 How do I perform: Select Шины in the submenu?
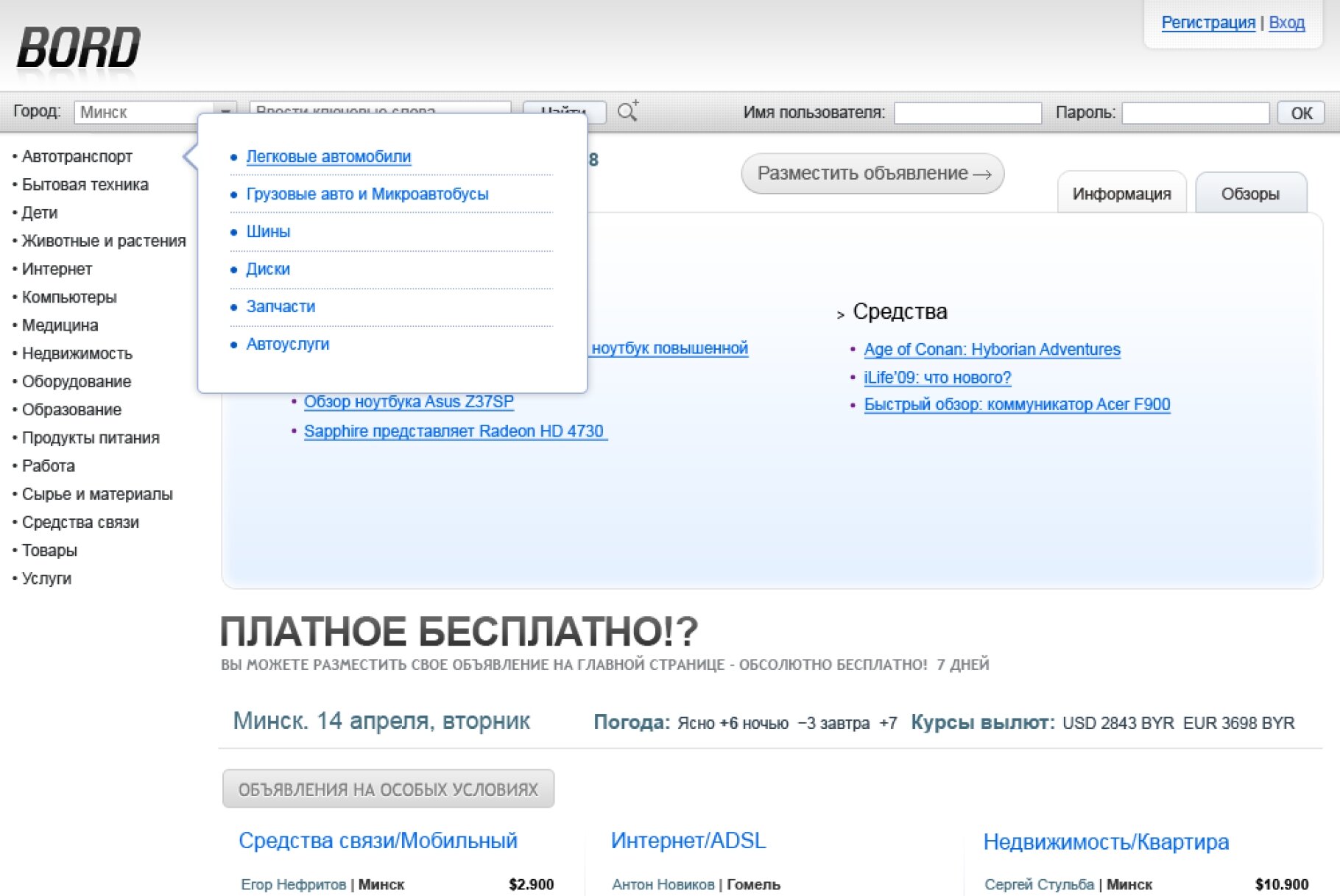point(268,232)
